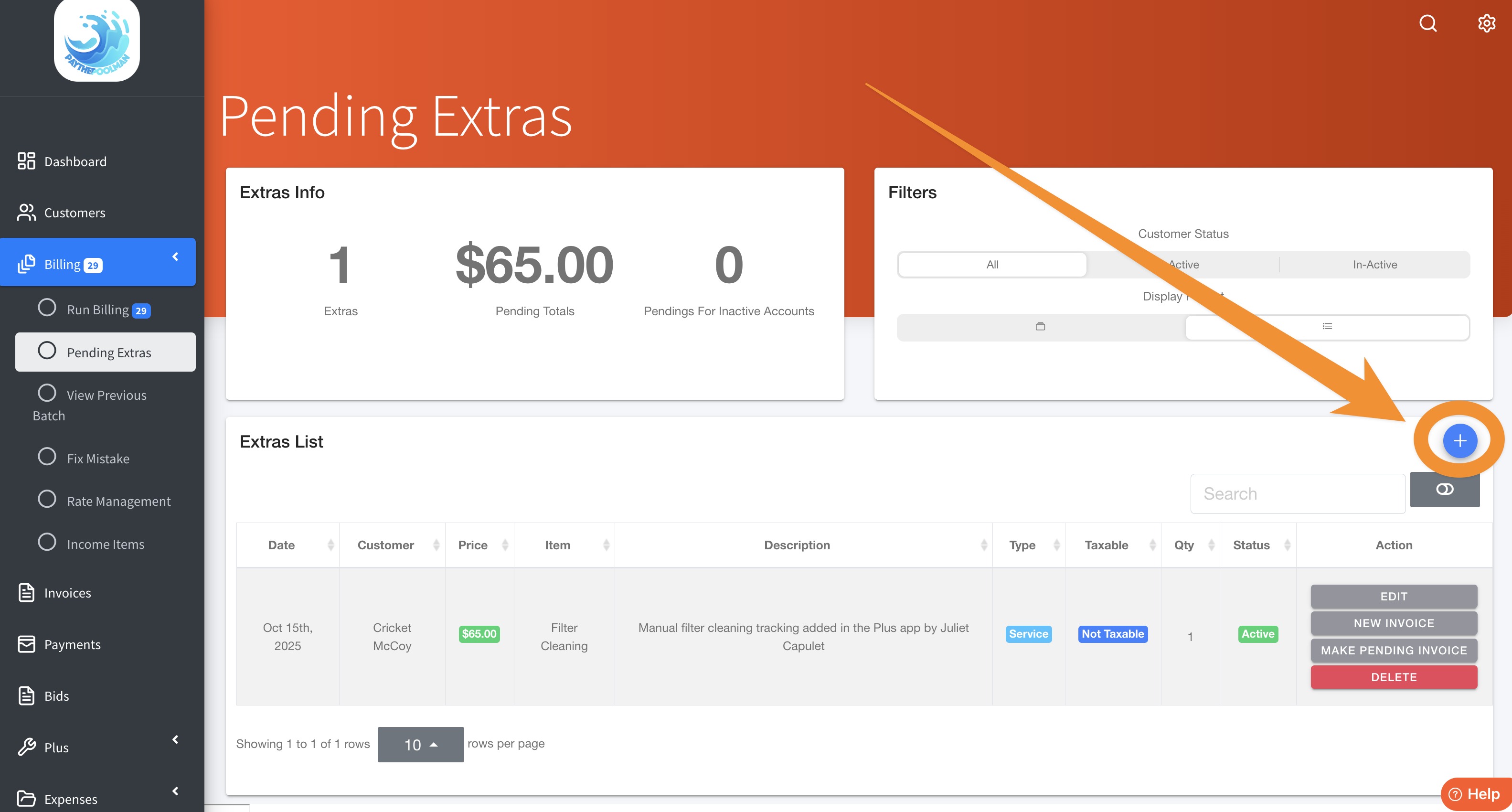Click the search magnifier icon in header
This screenshot has width=1512, height=812.
click(1427, 23)
